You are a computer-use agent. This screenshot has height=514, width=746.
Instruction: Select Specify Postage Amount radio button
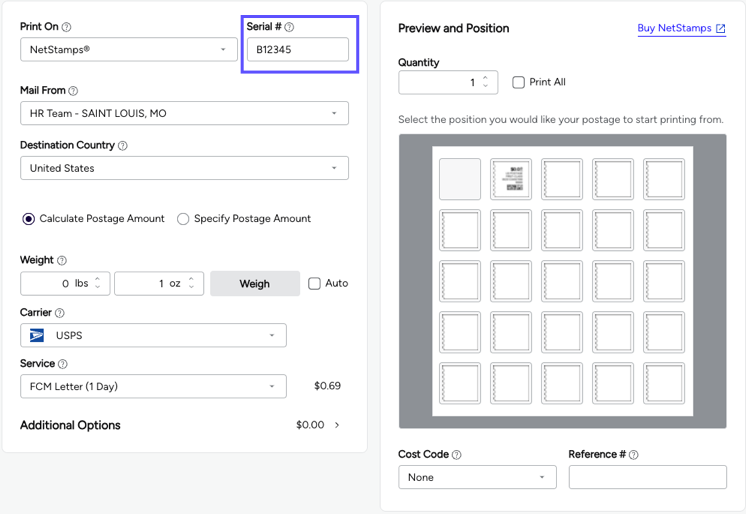183,219
